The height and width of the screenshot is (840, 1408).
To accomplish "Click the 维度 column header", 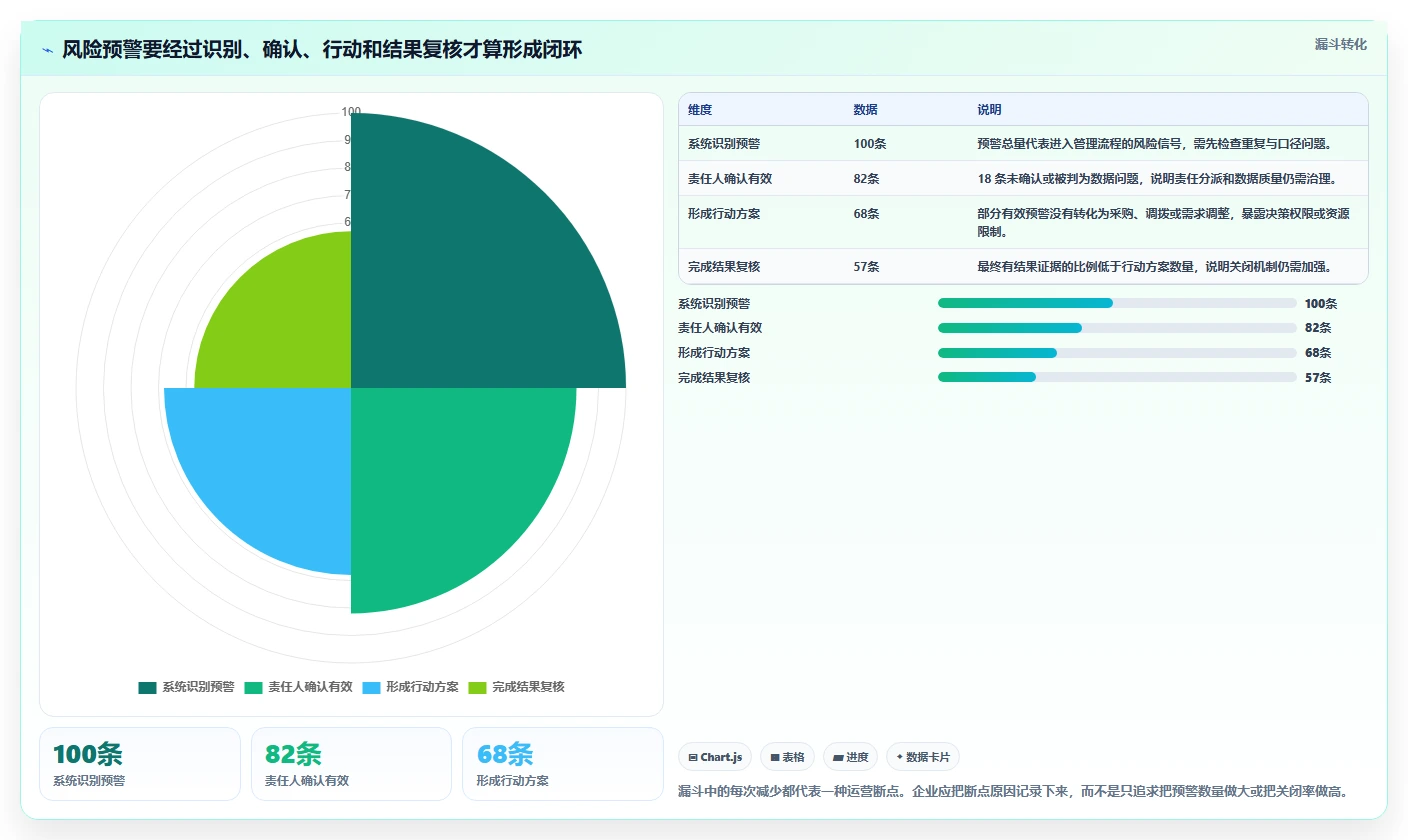I will coord(700,110).
